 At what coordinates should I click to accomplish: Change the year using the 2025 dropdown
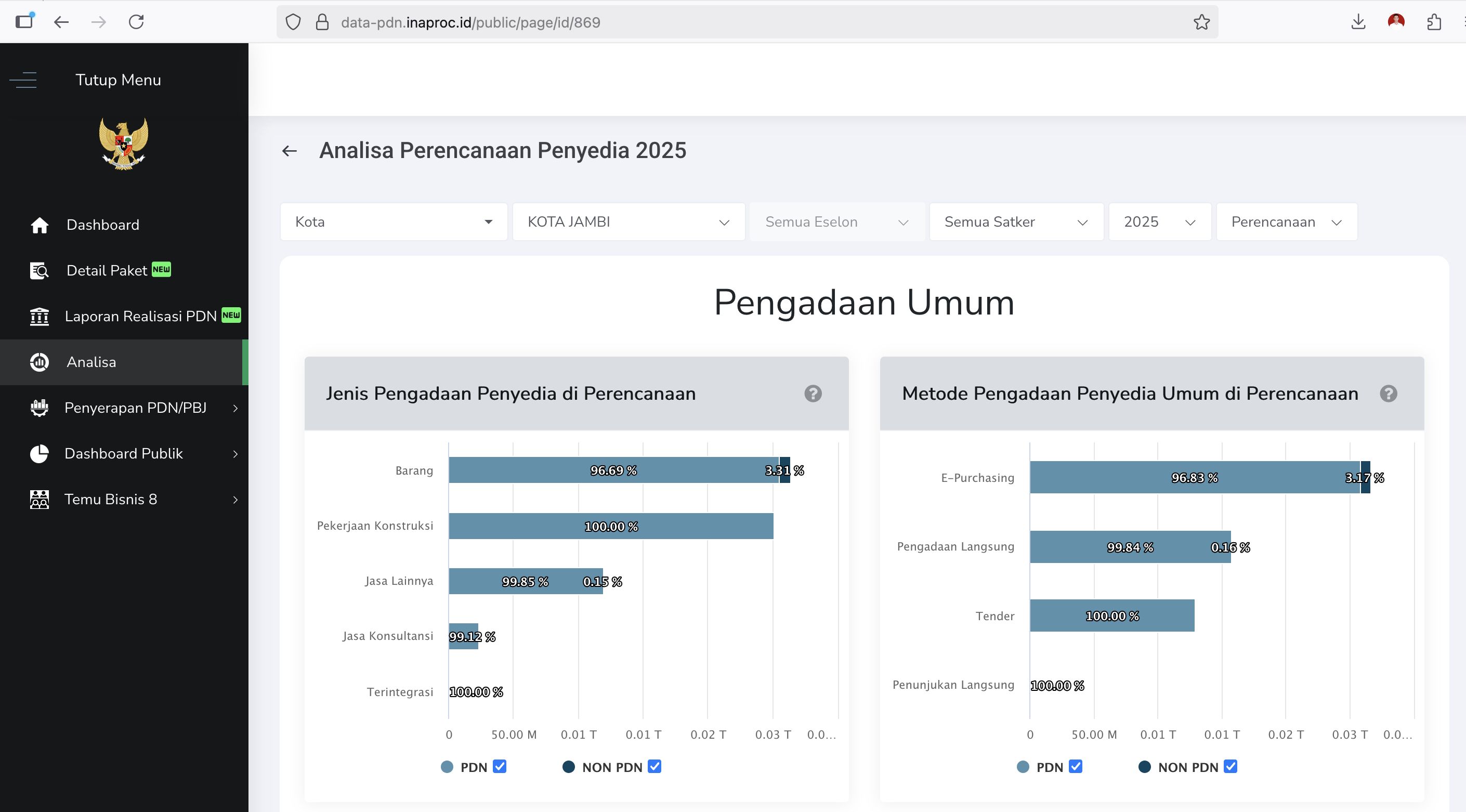click(x=1159, y=222)
